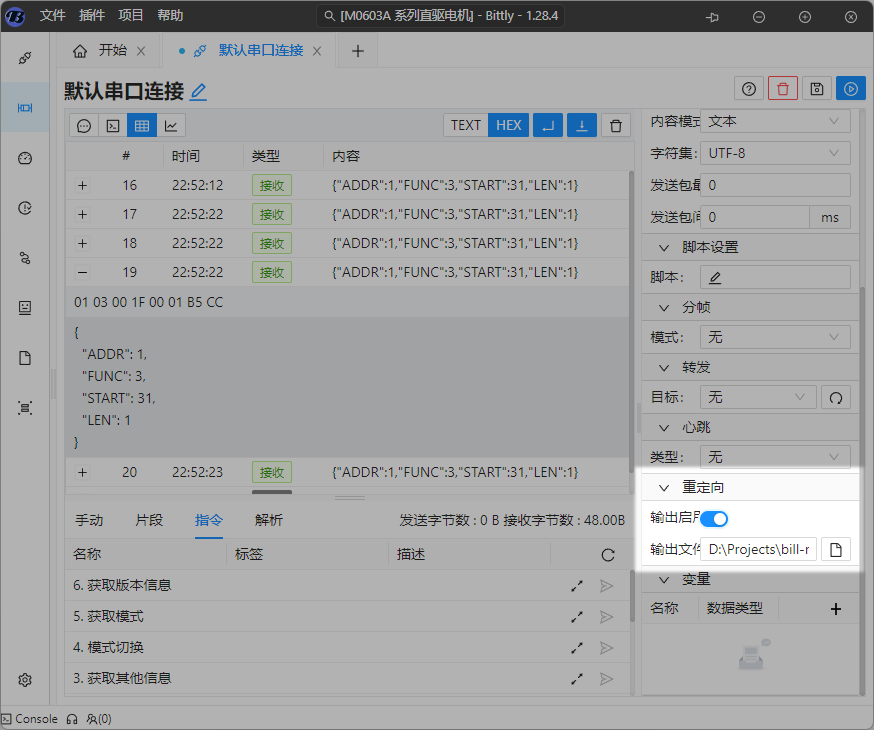Disable the 输出启用 output switch

[714, 519]
